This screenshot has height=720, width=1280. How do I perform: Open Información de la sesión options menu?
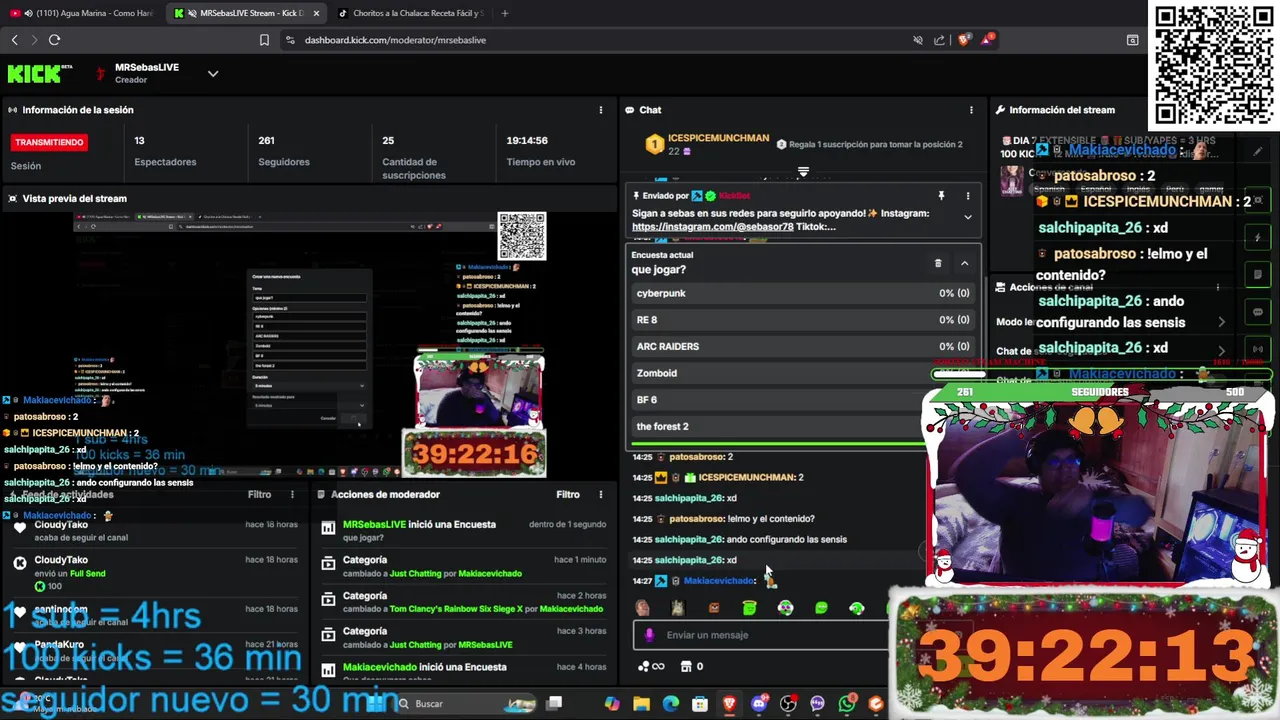coord(601,110)
